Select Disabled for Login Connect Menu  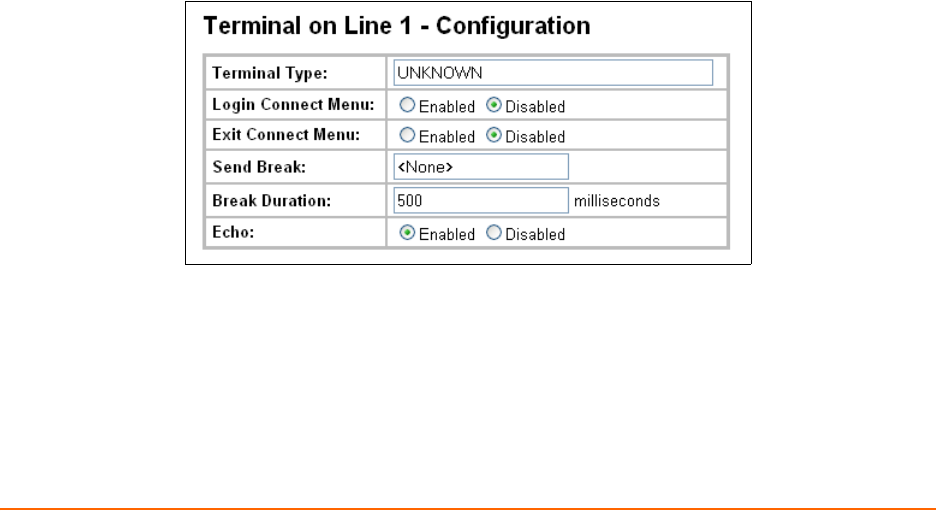point(492,105)
